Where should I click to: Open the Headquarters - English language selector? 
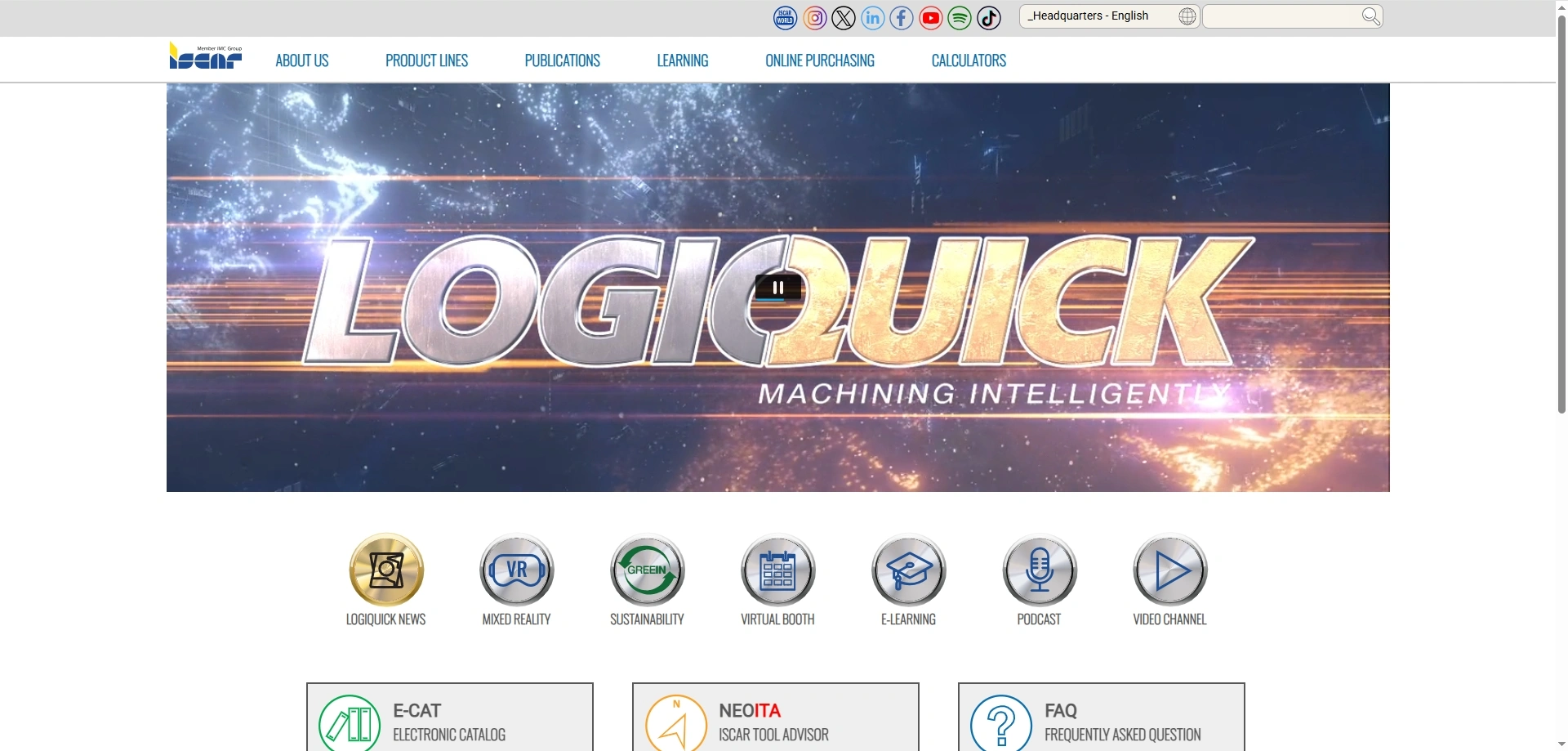1109,16
